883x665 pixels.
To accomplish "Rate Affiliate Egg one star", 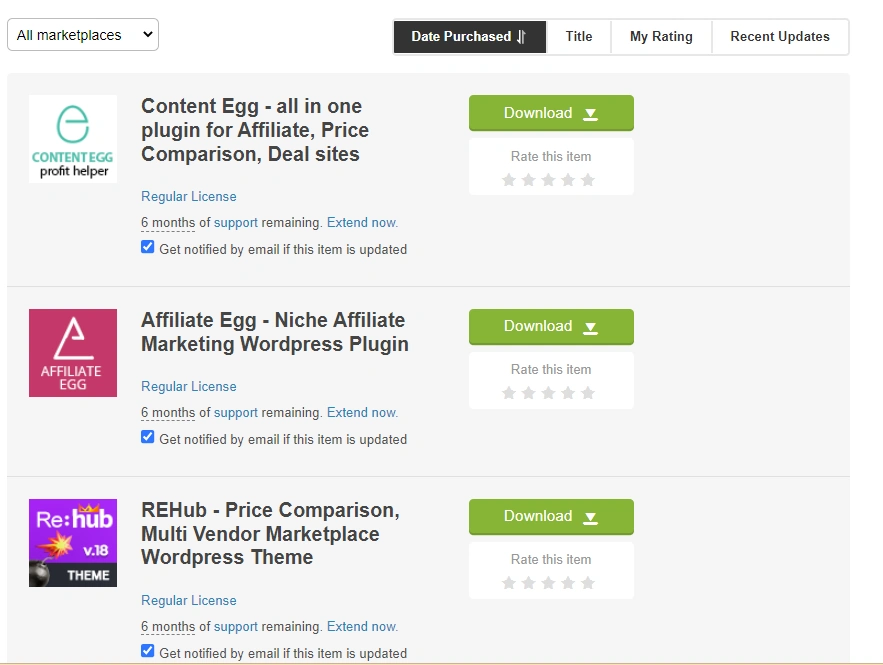I will coord(509,392).
